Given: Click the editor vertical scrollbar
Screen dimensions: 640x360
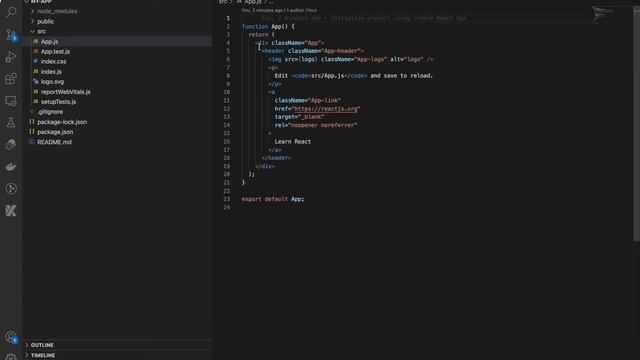Looking at the screenshot, I should 636,124.
